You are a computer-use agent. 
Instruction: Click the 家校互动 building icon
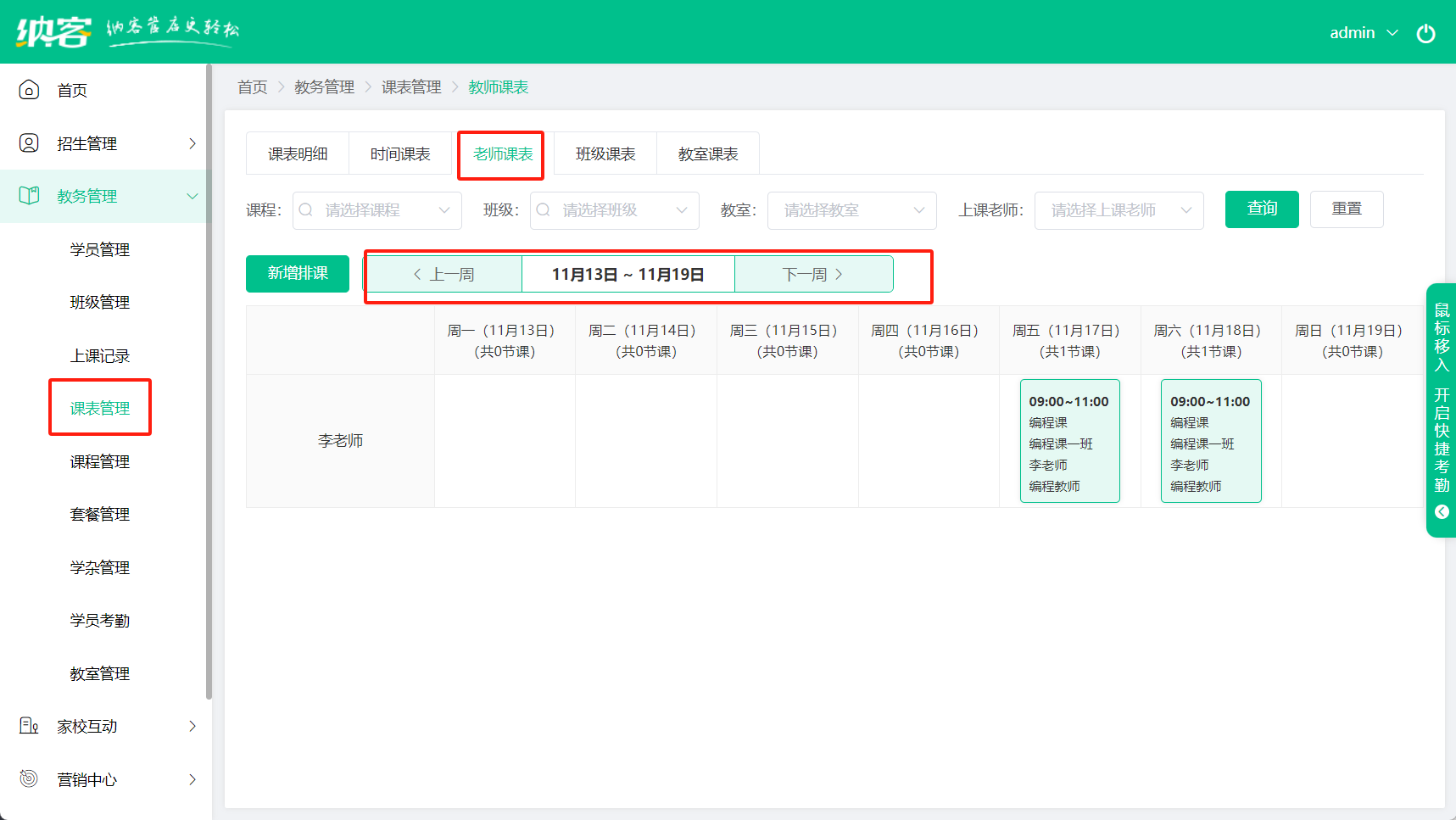pyautogui.click(x=29, y=726)
